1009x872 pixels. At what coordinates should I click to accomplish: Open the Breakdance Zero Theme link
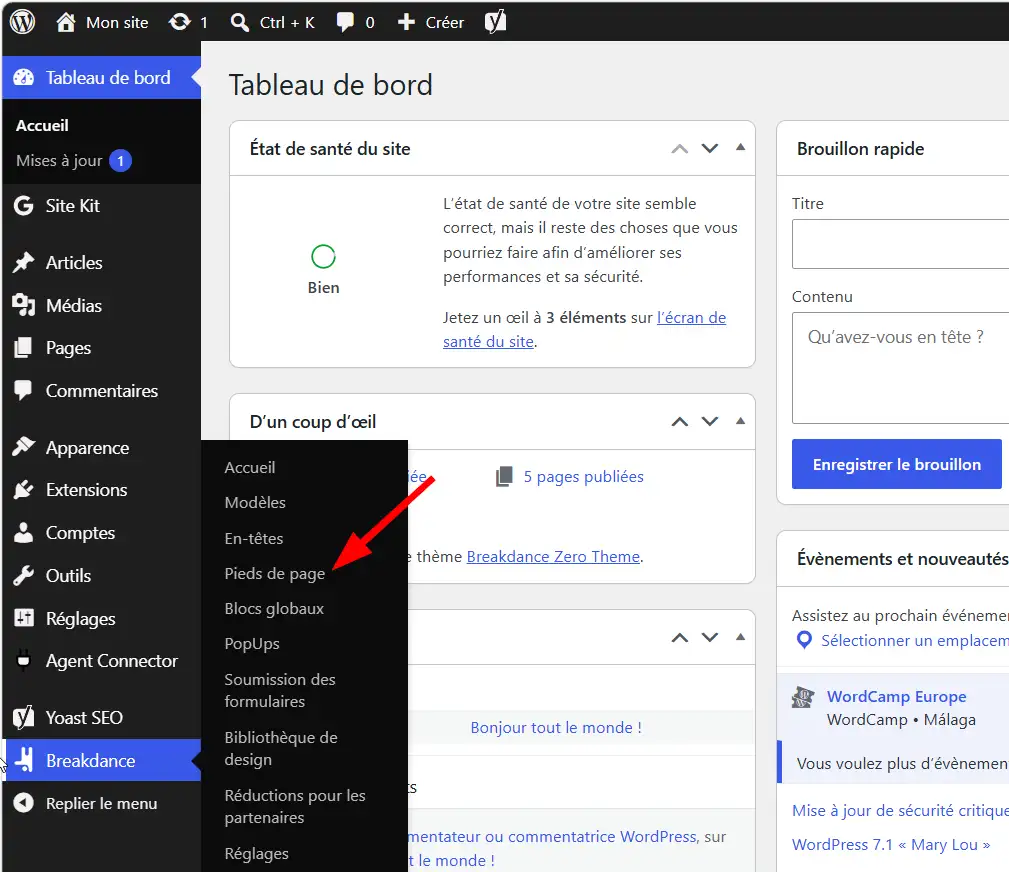(x=553, y=557)
